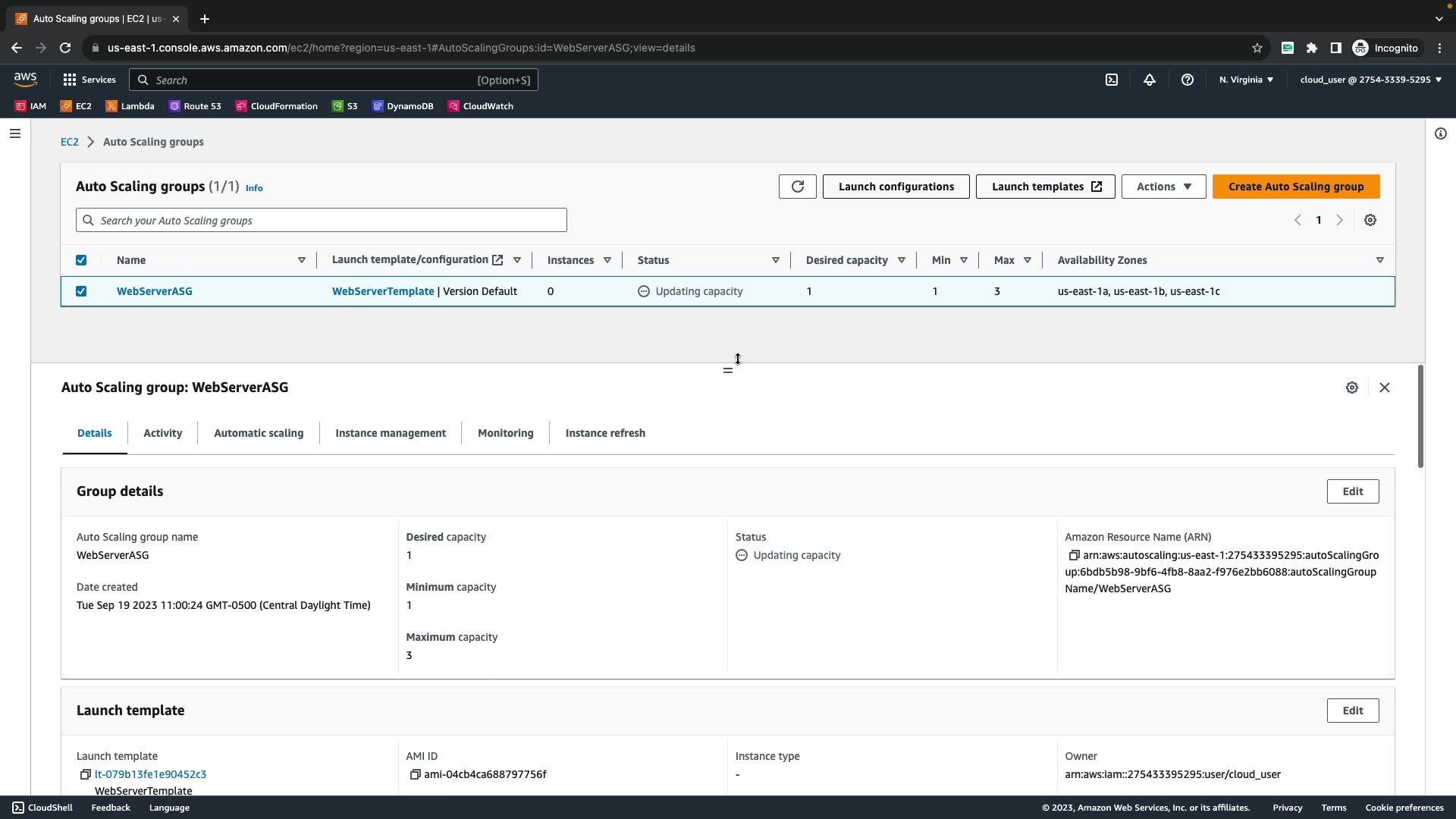Image resolution: width=1456 pixels, height=819 pixels.
Task: Open CloudShell icon in top navigation bar
Action: tap(1111, 80)
